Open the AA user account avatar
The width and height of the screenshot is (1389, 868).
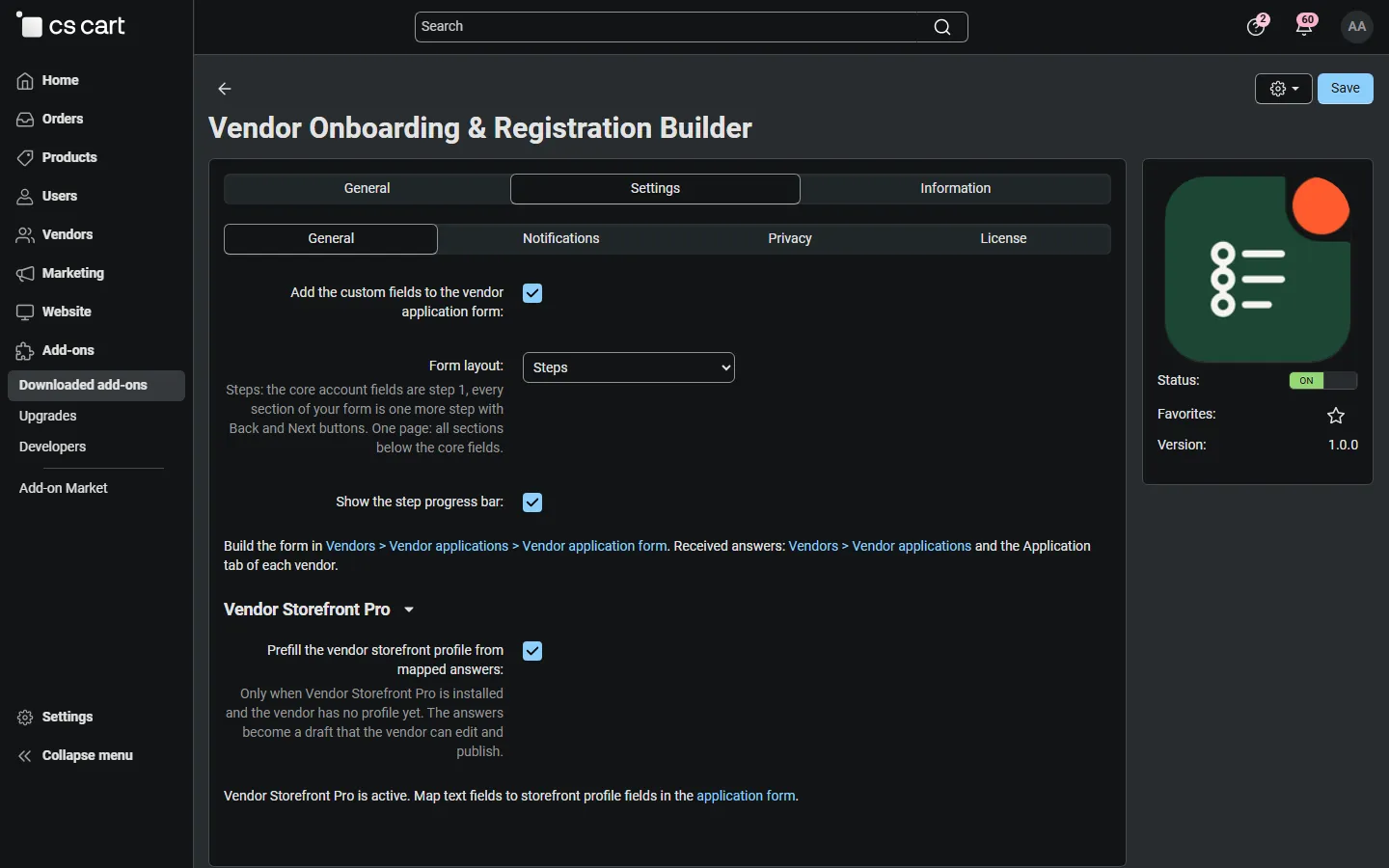(1357, 27)
